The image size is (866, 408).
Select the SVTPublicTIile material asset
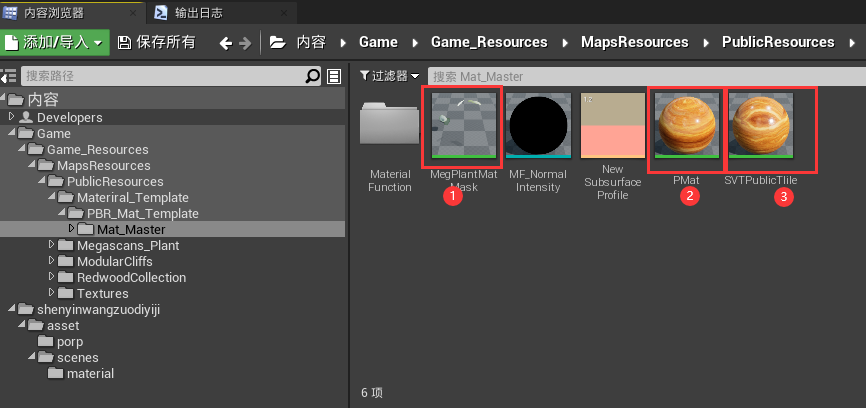pos(761,125)
